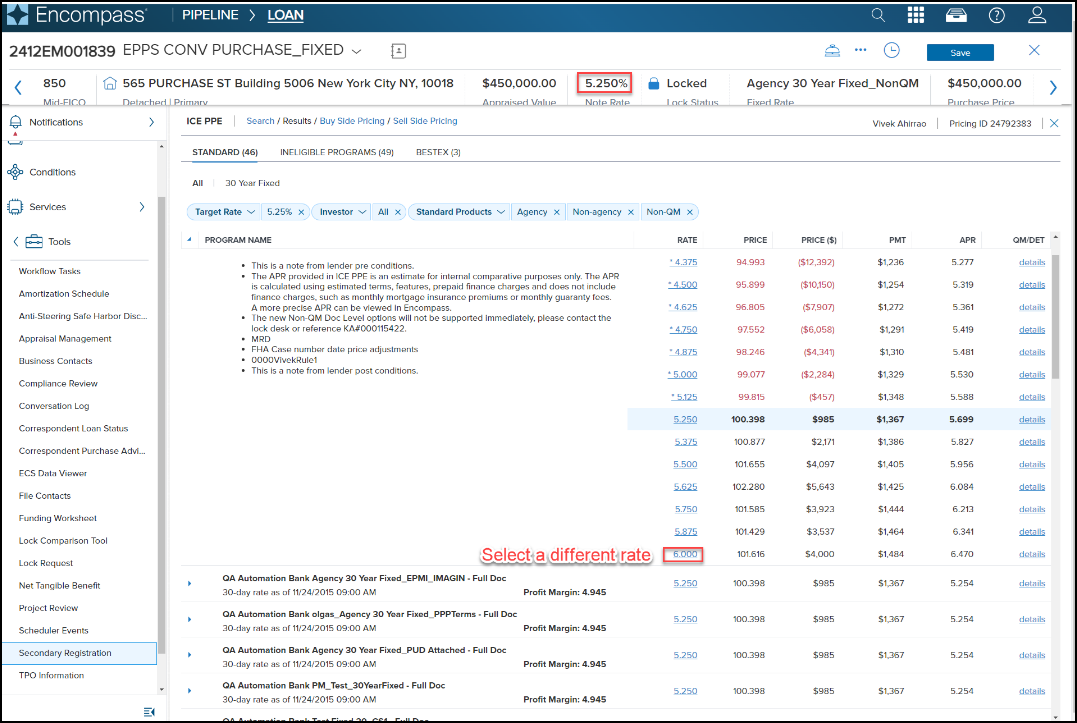Expand the olgas_Agency 30 Year Fixed_PPPTerms row
Viewport: 1077px width, 723px height.
point(190,619)
